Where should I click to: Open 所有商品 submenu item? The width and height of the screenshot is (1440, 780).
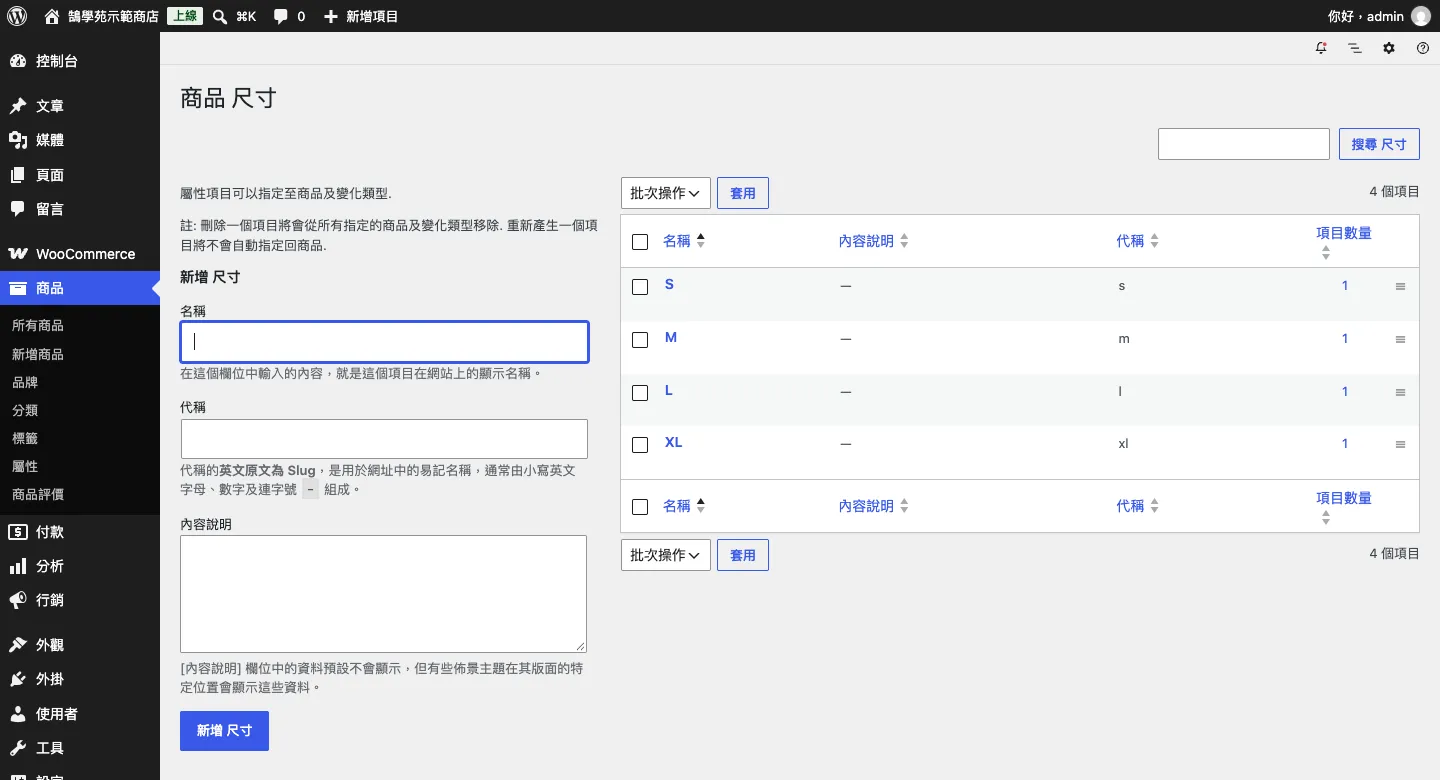[38, 326]
